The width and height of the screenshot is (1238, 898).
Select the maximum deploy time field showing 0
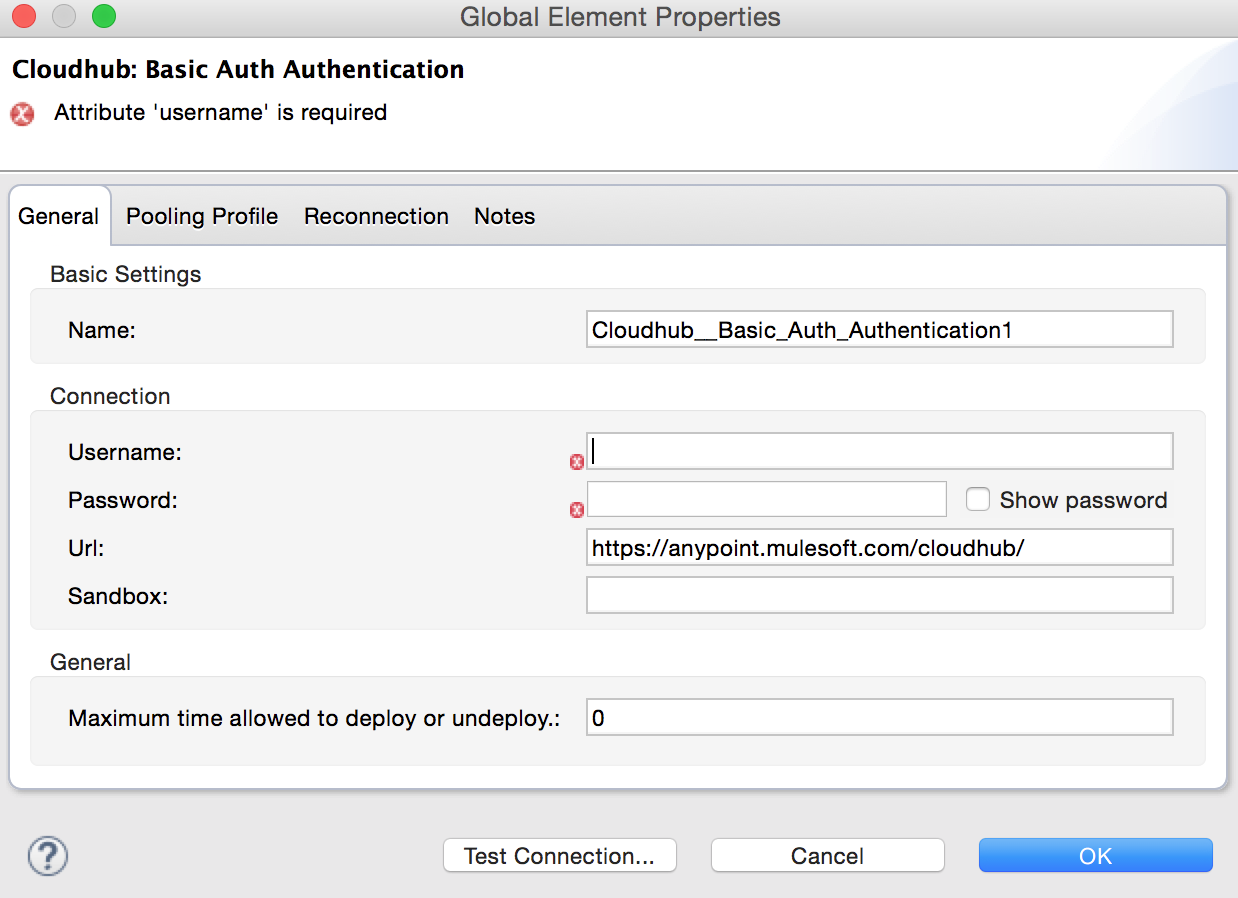[880, 716]
